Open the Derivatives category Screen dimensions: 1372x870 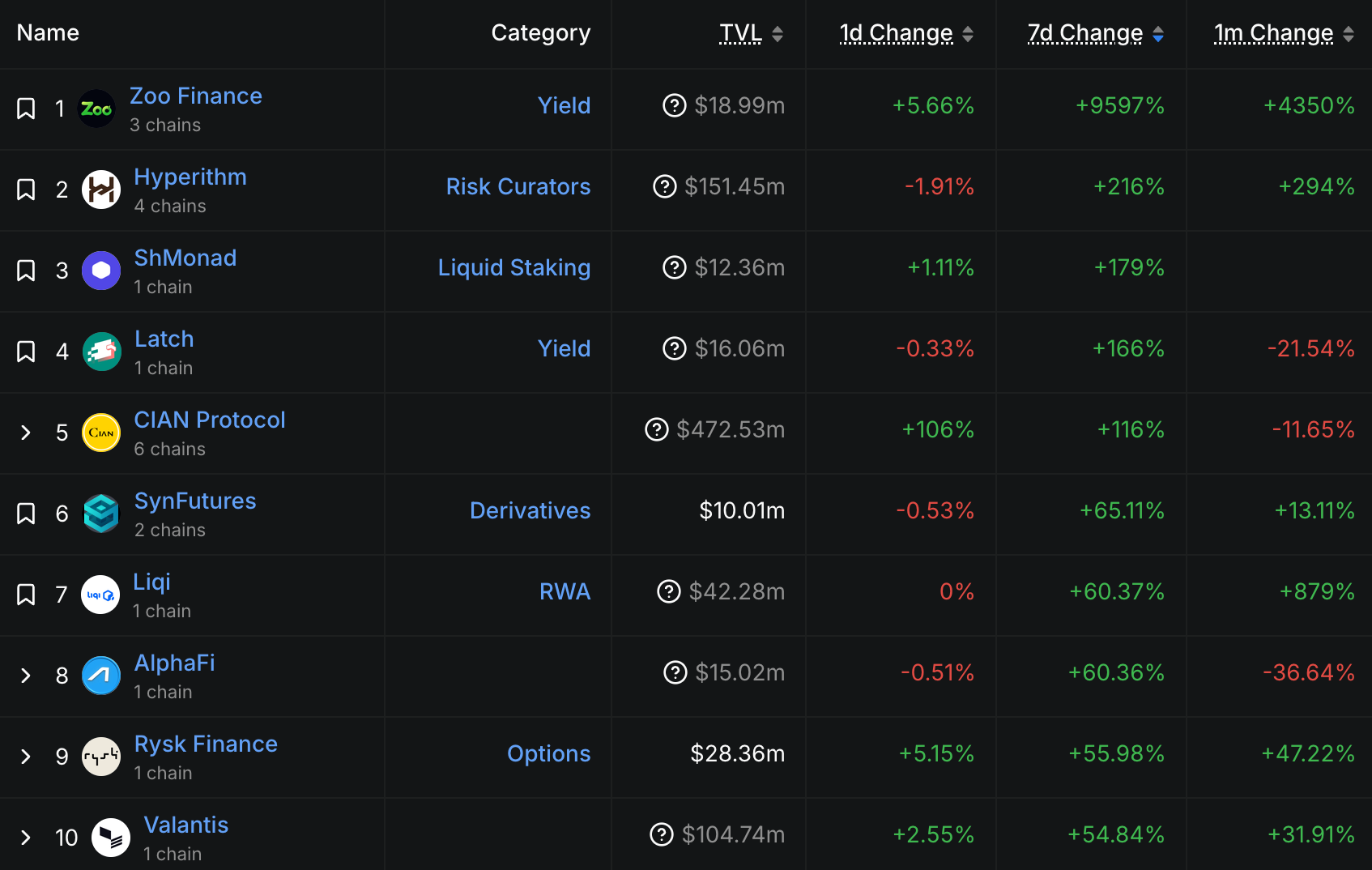[530, 510]
